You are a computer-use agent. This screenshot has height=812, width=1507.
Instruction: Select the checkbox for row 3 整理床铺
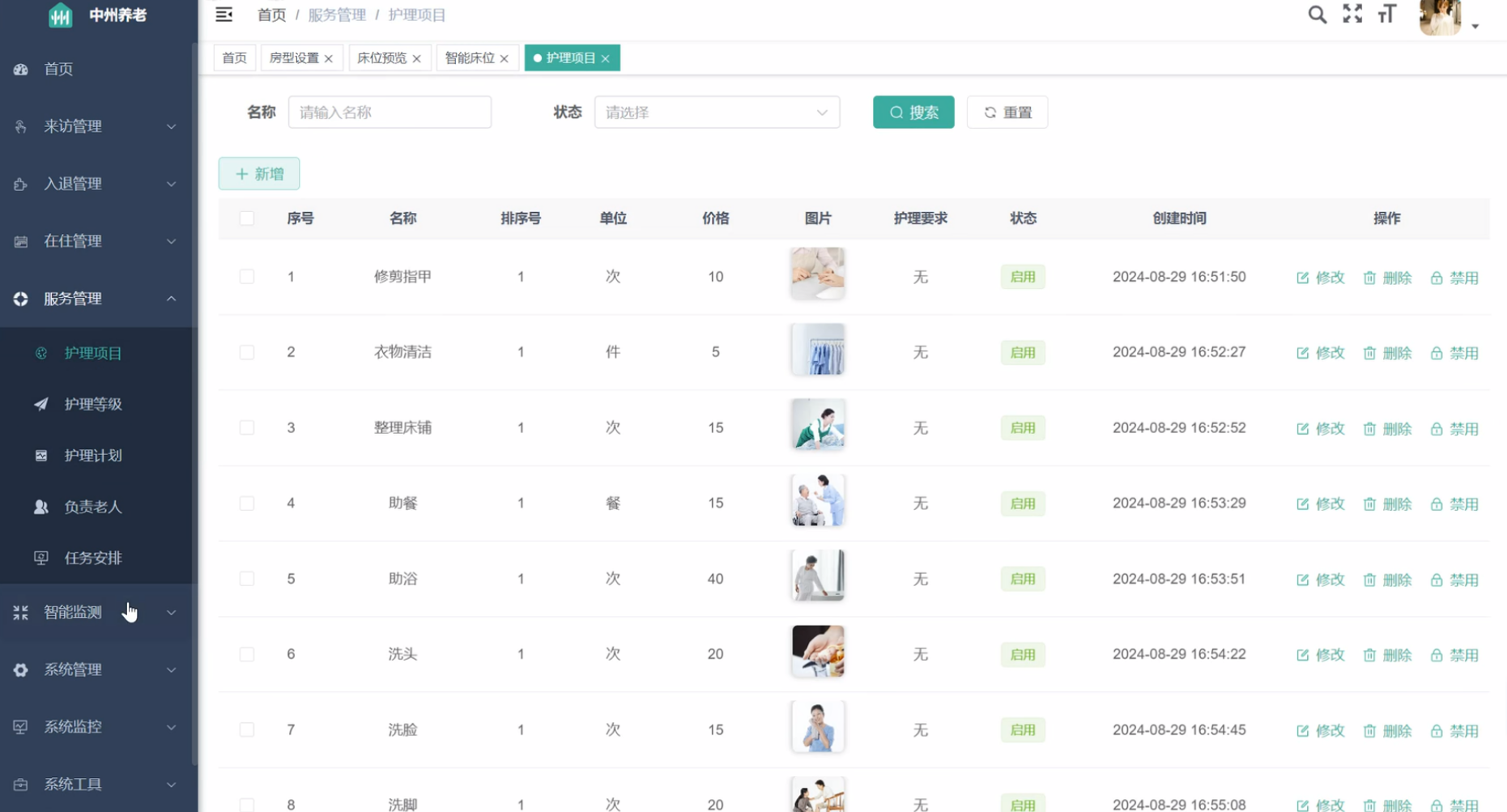247,427
